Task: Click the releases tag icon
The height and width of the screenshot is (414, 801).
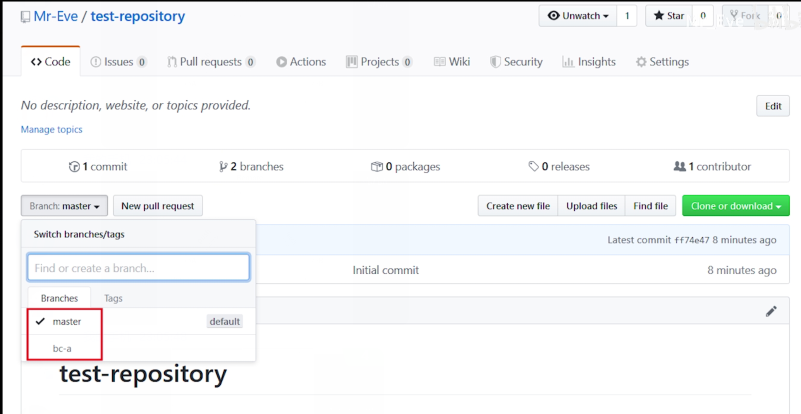Action: click(x=534, y=167)
